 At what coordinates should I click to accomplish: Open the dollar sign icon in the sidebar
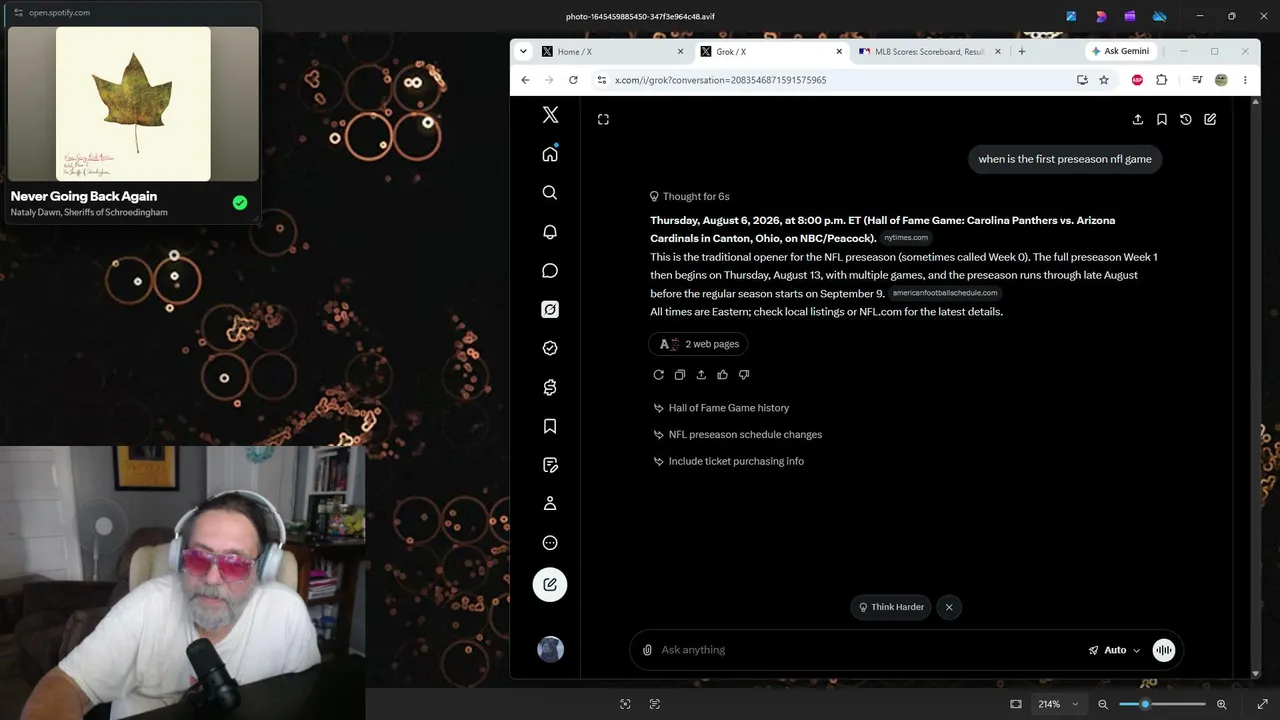pos(550,388)
